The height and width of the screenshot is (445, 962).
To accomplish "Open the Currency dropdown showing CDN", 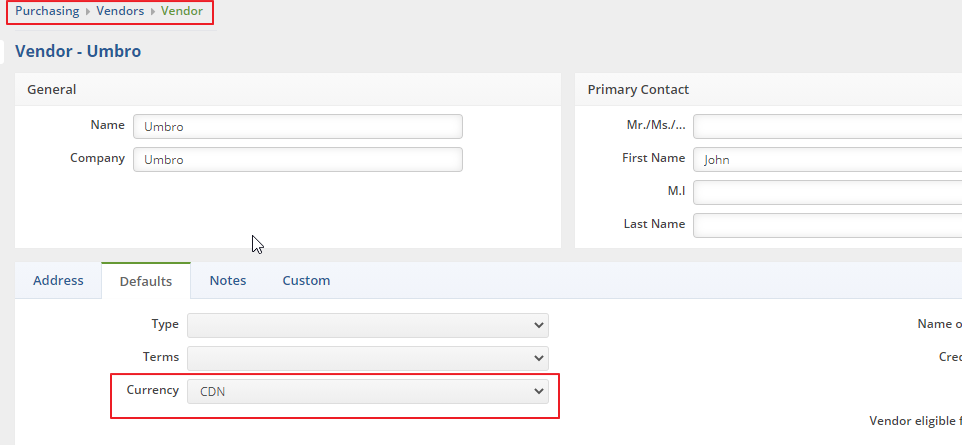I will [367, 391].
